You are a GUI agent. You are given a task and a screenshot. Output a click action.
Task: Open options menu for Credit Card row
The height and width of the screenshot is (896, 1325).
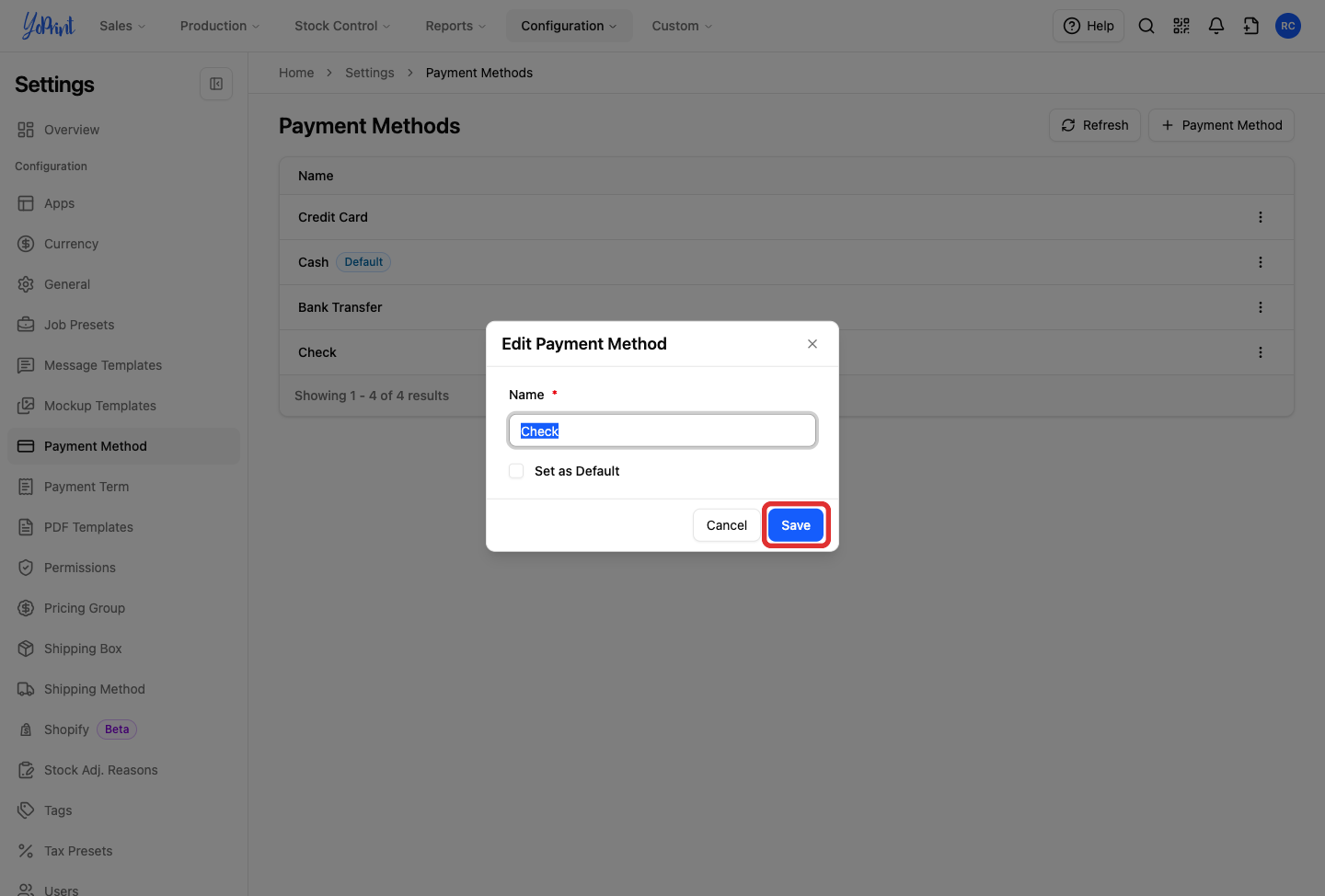click(1261, 217)
